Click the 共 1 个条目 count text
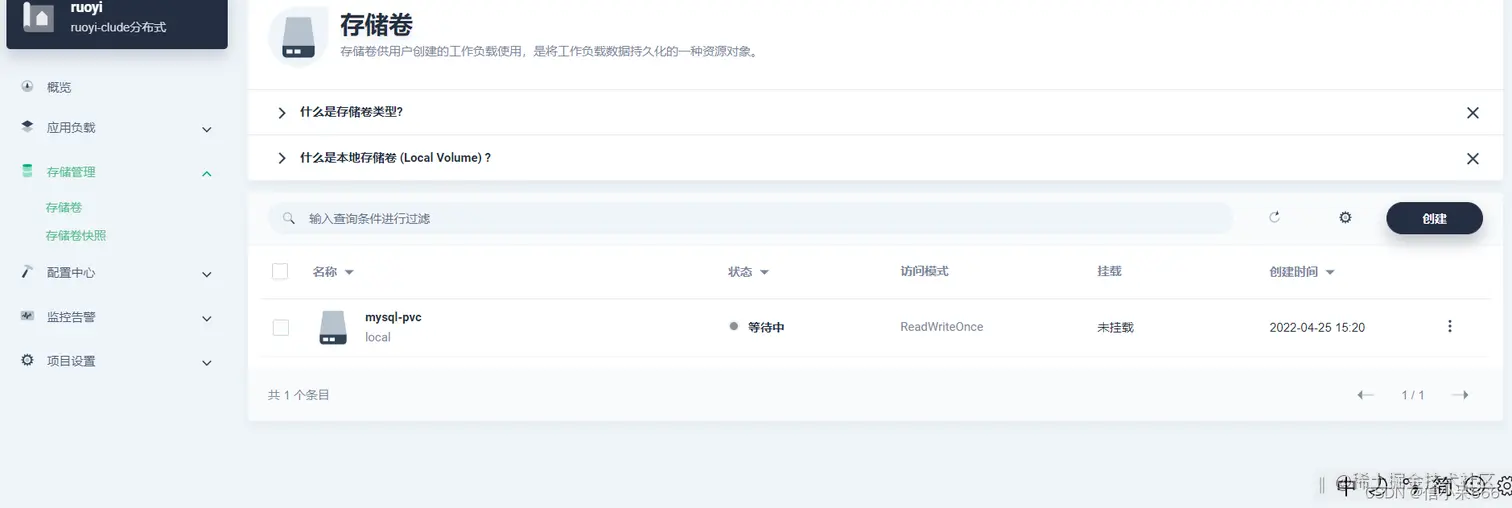1512x508 pixels. point(299,395)
